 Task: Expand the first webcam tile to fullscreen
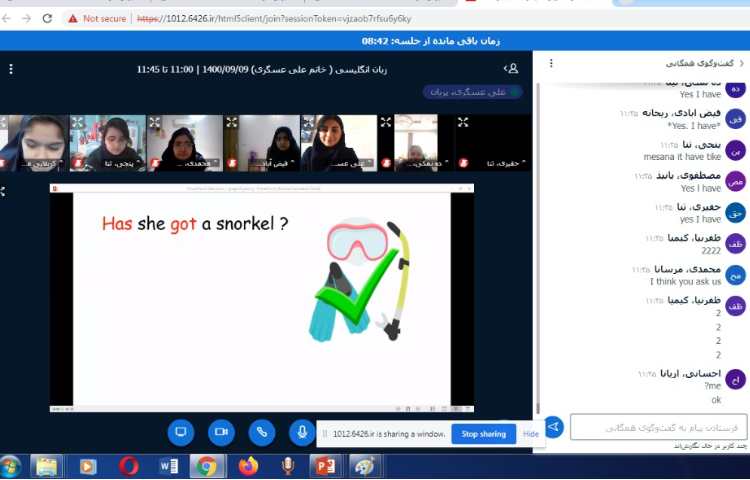coord(5,122)
